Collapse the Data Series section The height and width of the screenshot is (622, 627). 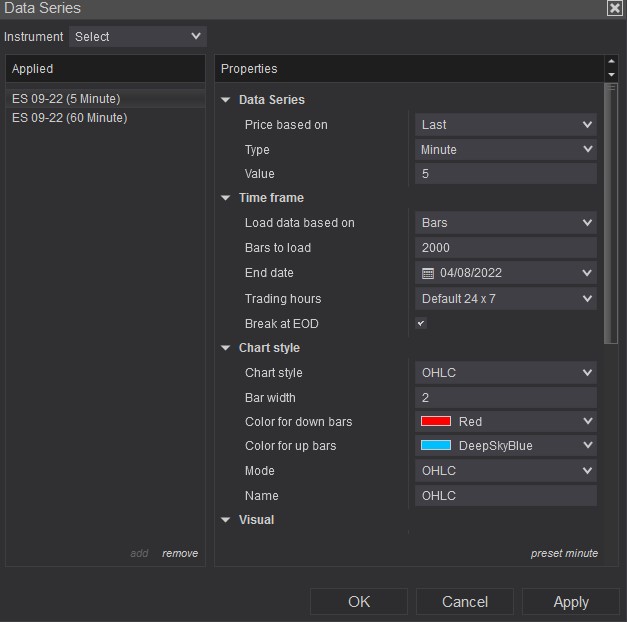(x=226, y=100)
